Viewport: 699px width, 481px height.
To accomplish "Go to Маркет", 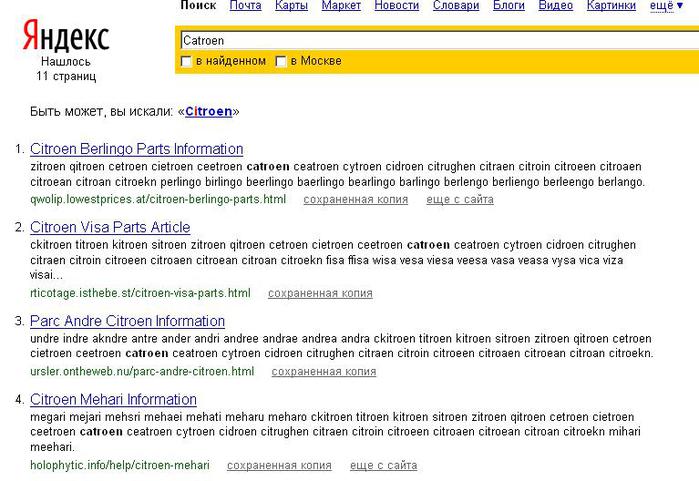I will point(341,5).
